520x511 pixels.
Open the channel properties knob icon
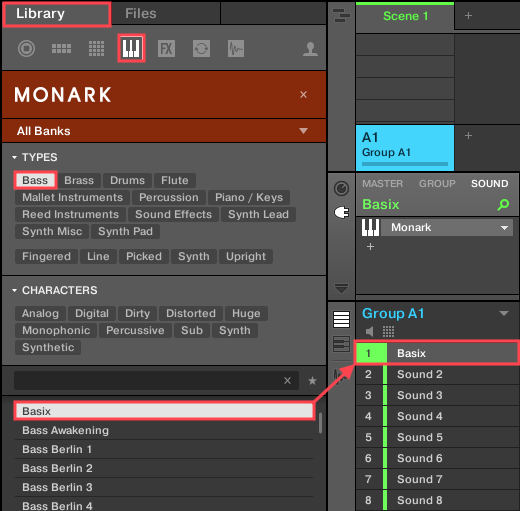tap(341, 189)
